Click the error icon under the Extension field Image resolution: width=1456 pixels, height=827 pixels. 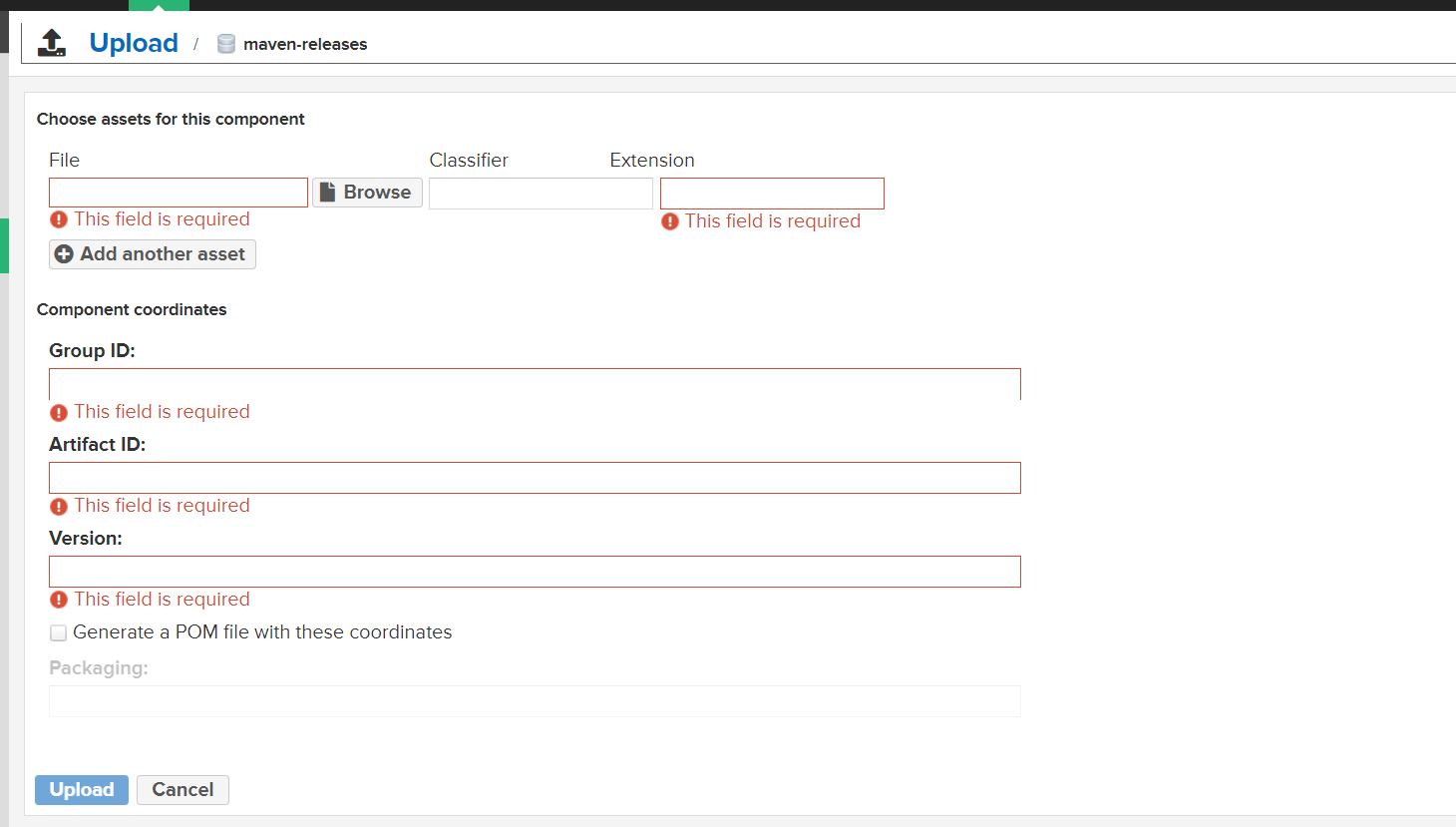pos(670,221)
